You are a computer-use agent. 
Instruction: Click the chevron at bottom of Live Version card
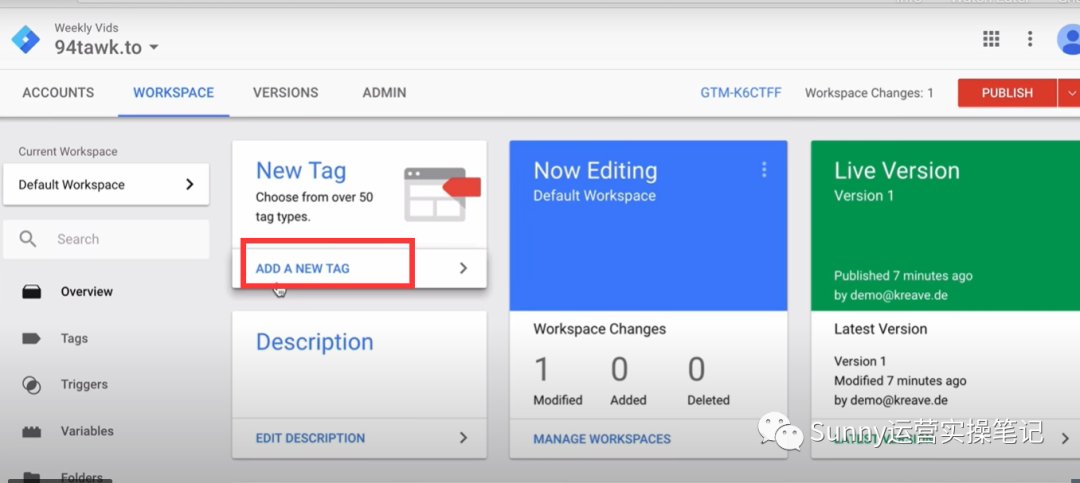click(x=1066, y=438)
